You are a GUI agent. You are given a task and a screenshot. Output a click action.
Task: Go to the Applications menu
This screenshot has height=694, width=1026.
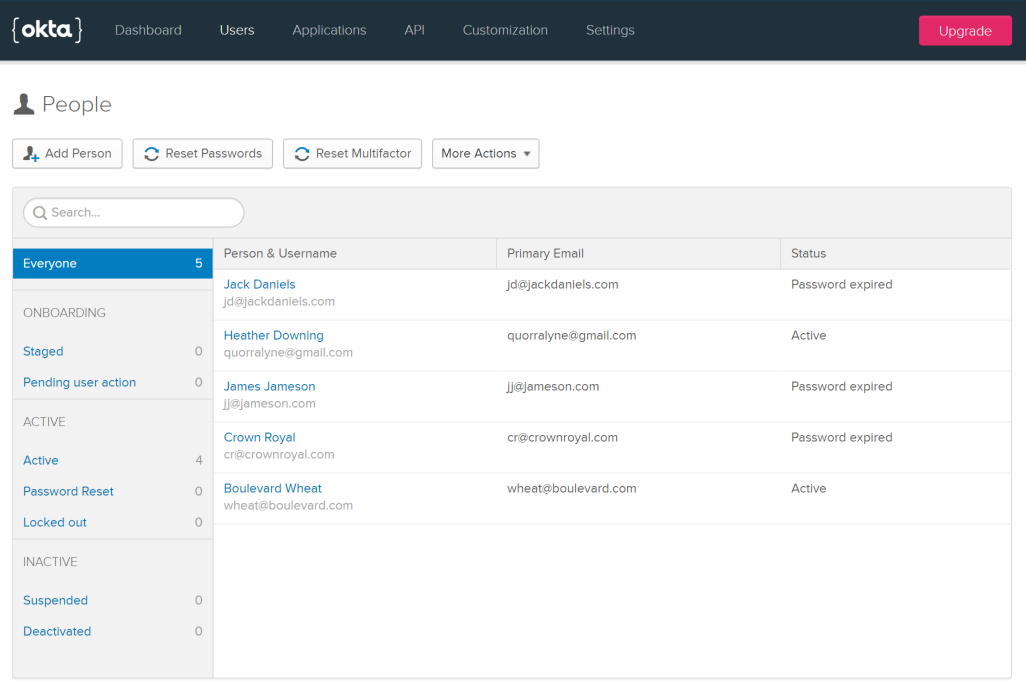(329, 30)
